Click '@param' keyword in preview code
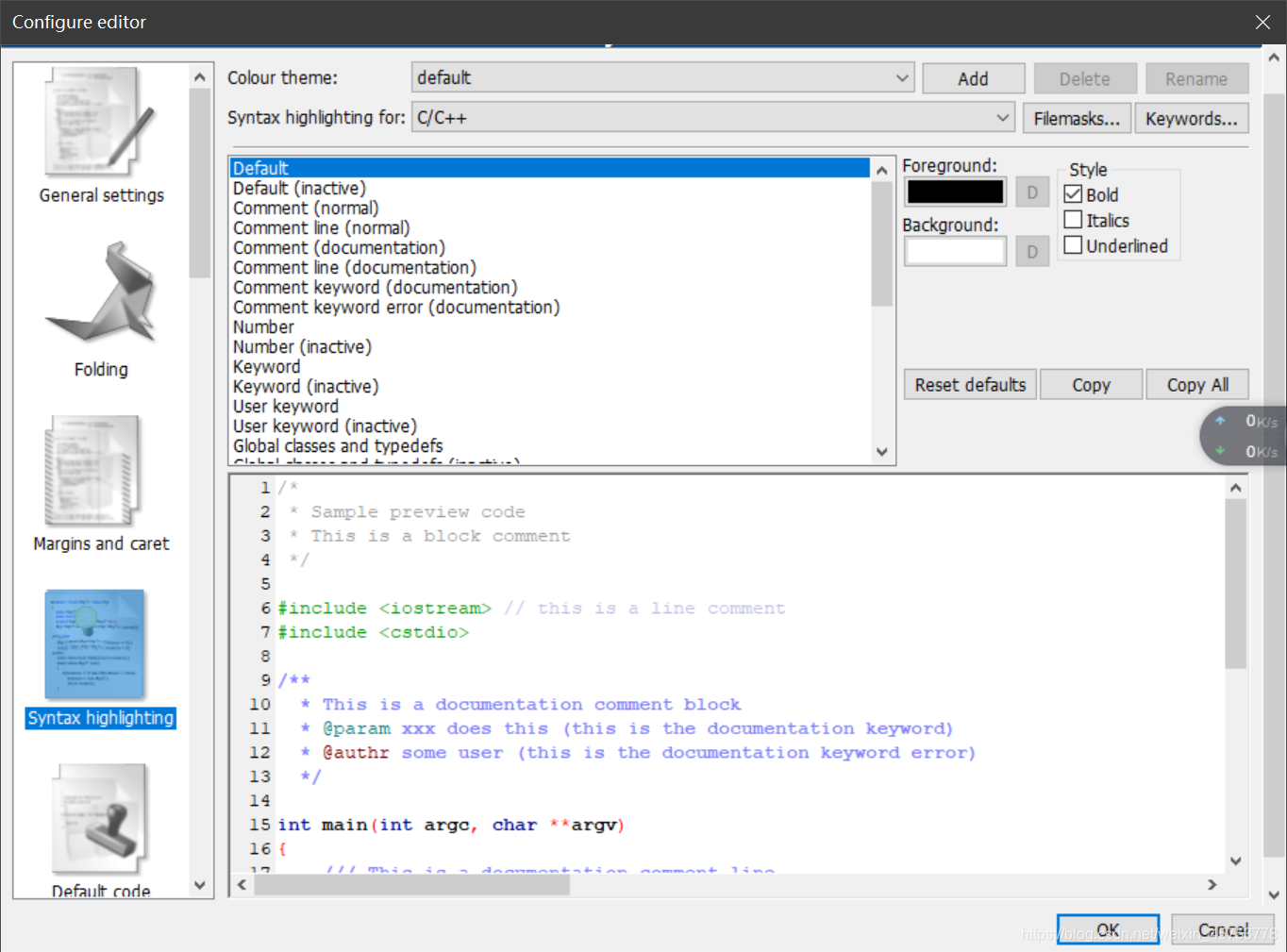Viewport: 1287px width, 952px height. coord(357,728)
